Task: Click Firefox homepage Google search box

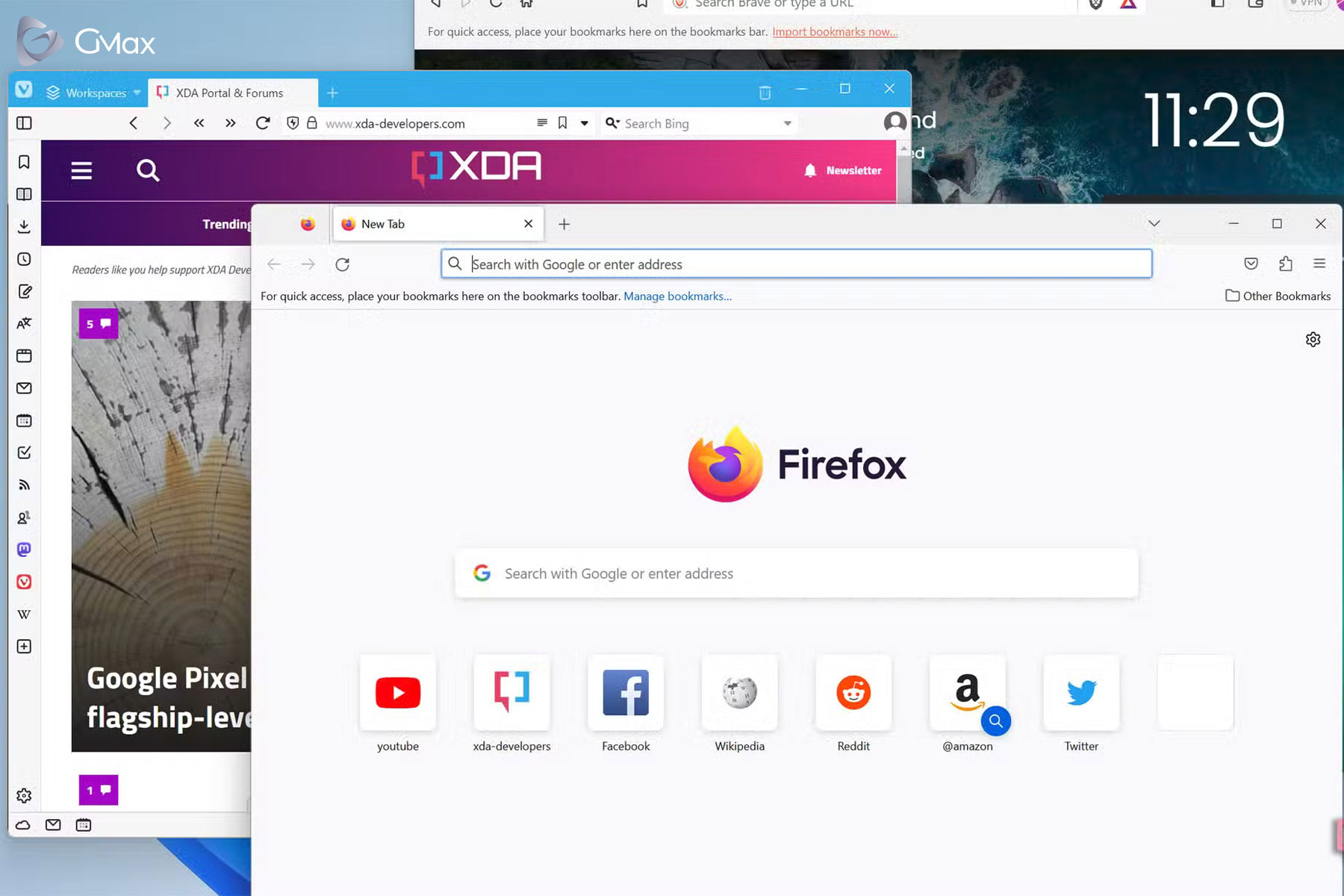Action: [796, 573]
